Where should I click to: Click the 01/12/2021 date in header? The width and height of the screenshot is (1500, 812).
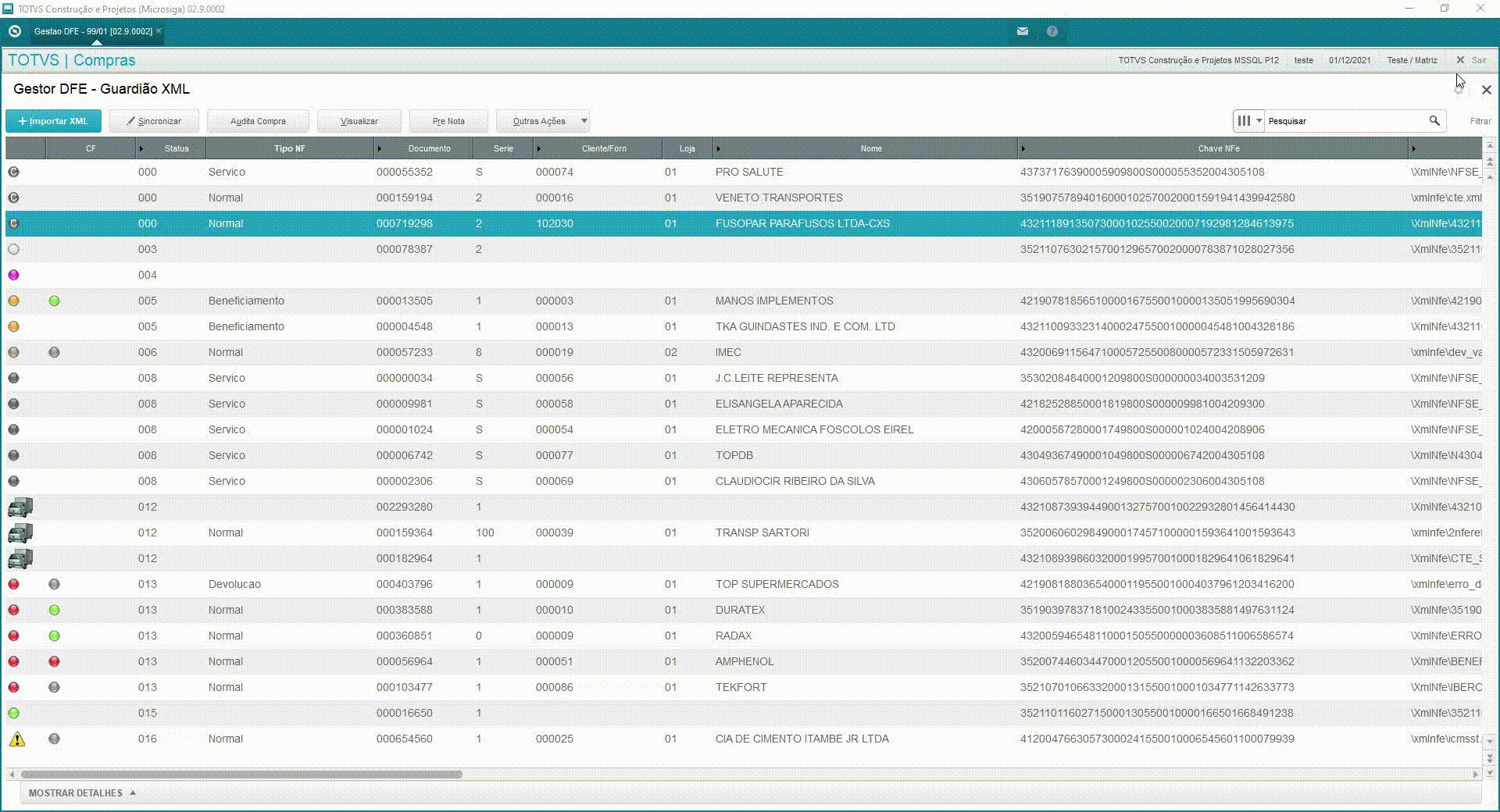click(1349, 60)
